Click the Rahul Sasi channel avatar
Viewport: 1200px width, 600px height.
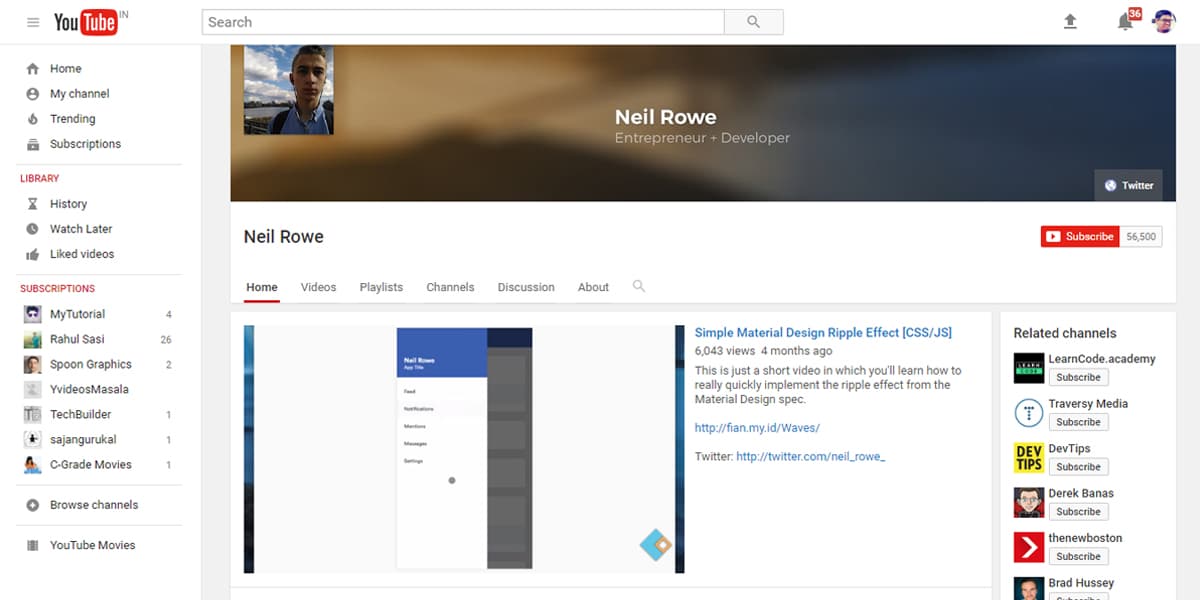pyautogui.click(x=33, y=339)
